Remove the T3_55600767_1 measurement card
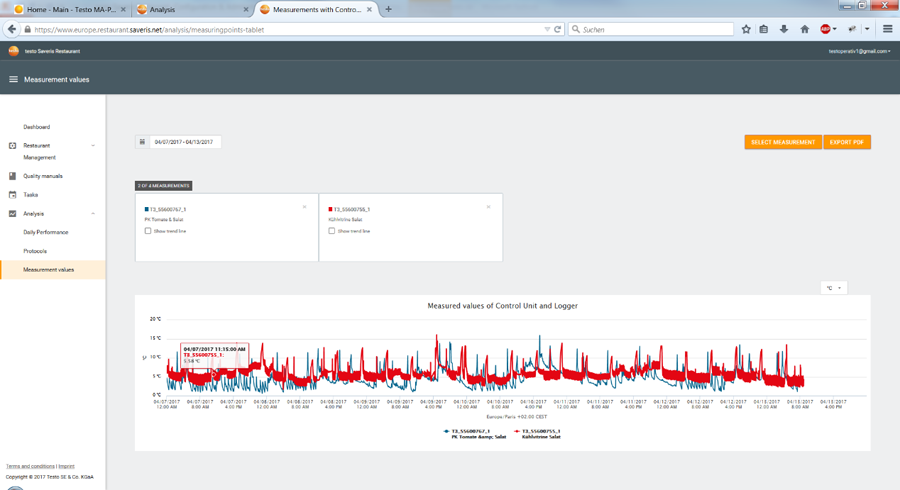 click(x=304, y=207)
